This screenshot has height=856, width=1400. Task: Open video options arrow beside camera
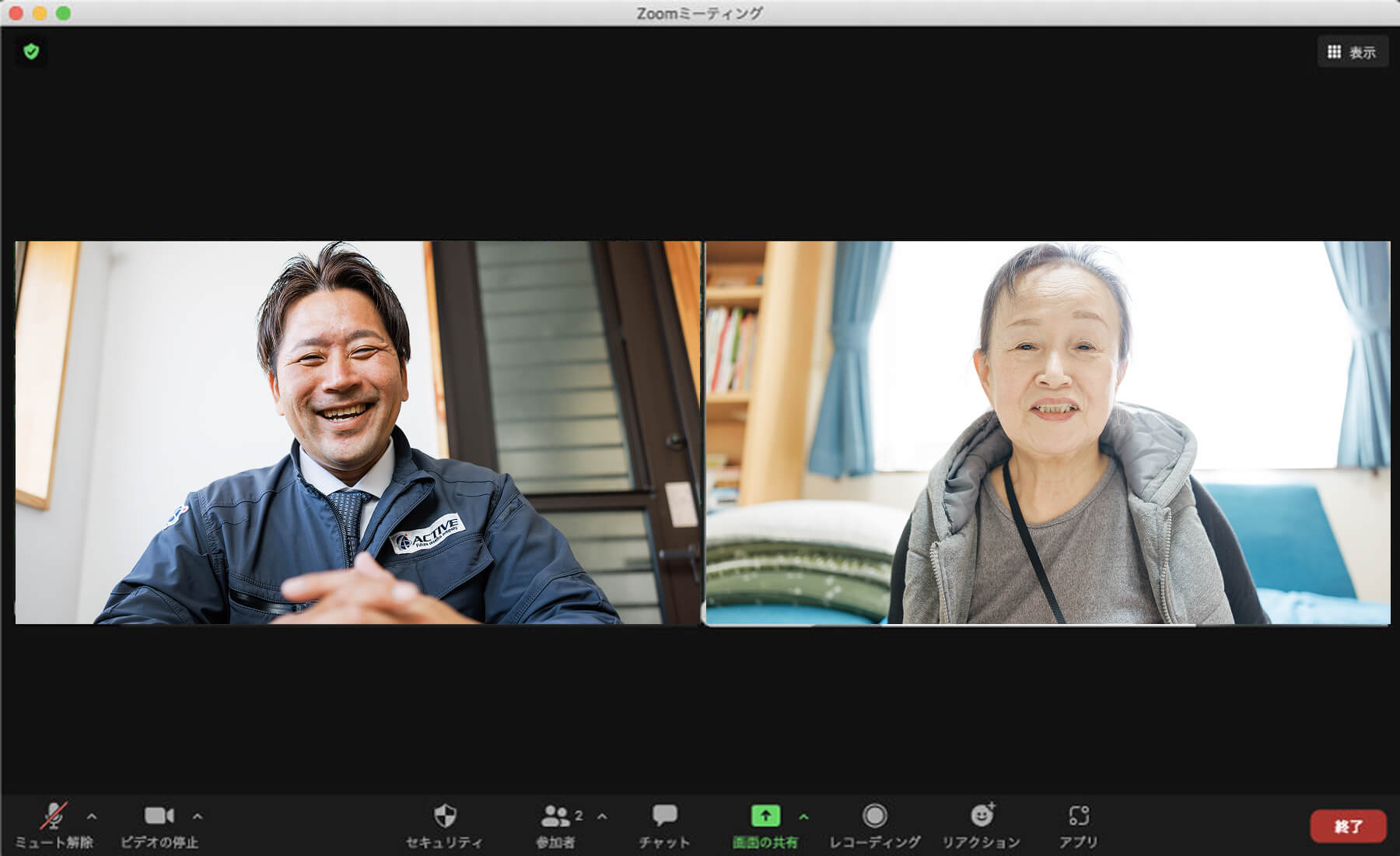198,816
